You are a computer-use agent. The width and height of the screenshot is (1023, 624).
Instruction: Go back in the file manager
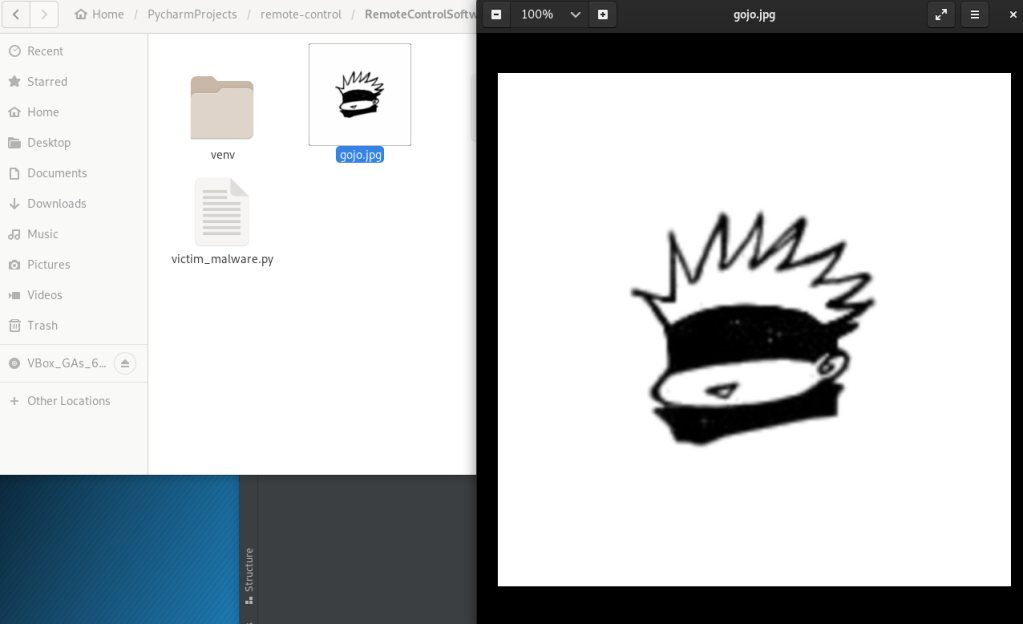tap(17, 15)
